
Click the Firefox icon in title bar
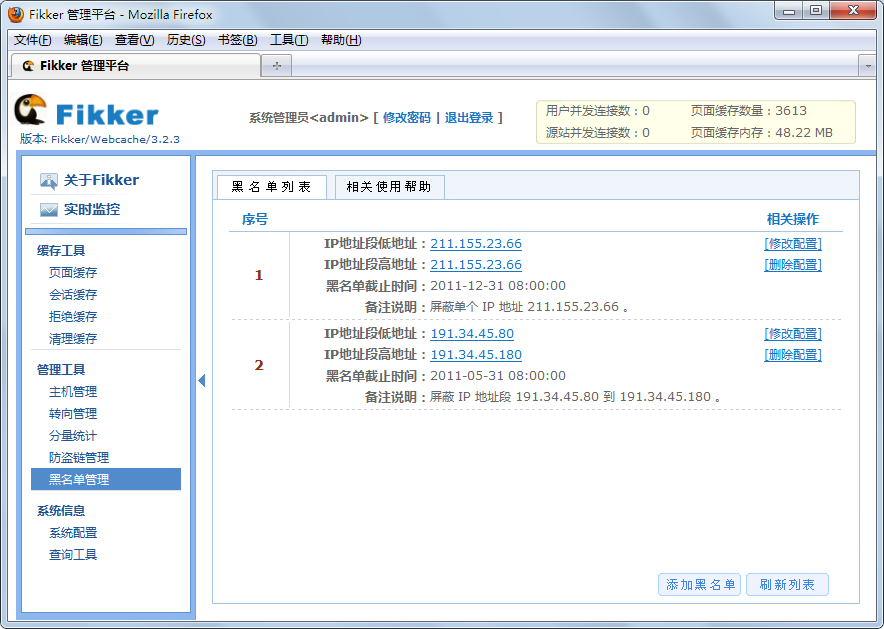click(x=16, y=14)
